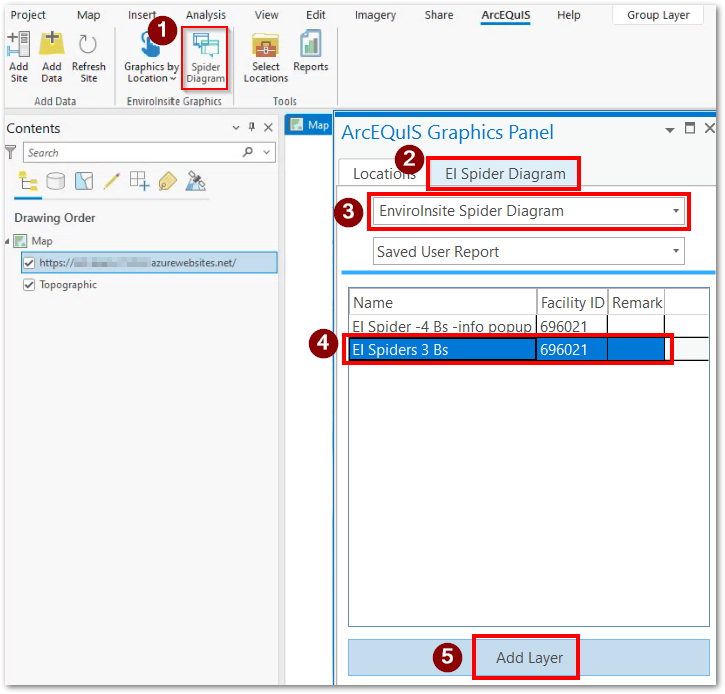The image size is (725, 694).
Task: Open the Insert ribbon tab
Action: [141, 15]
